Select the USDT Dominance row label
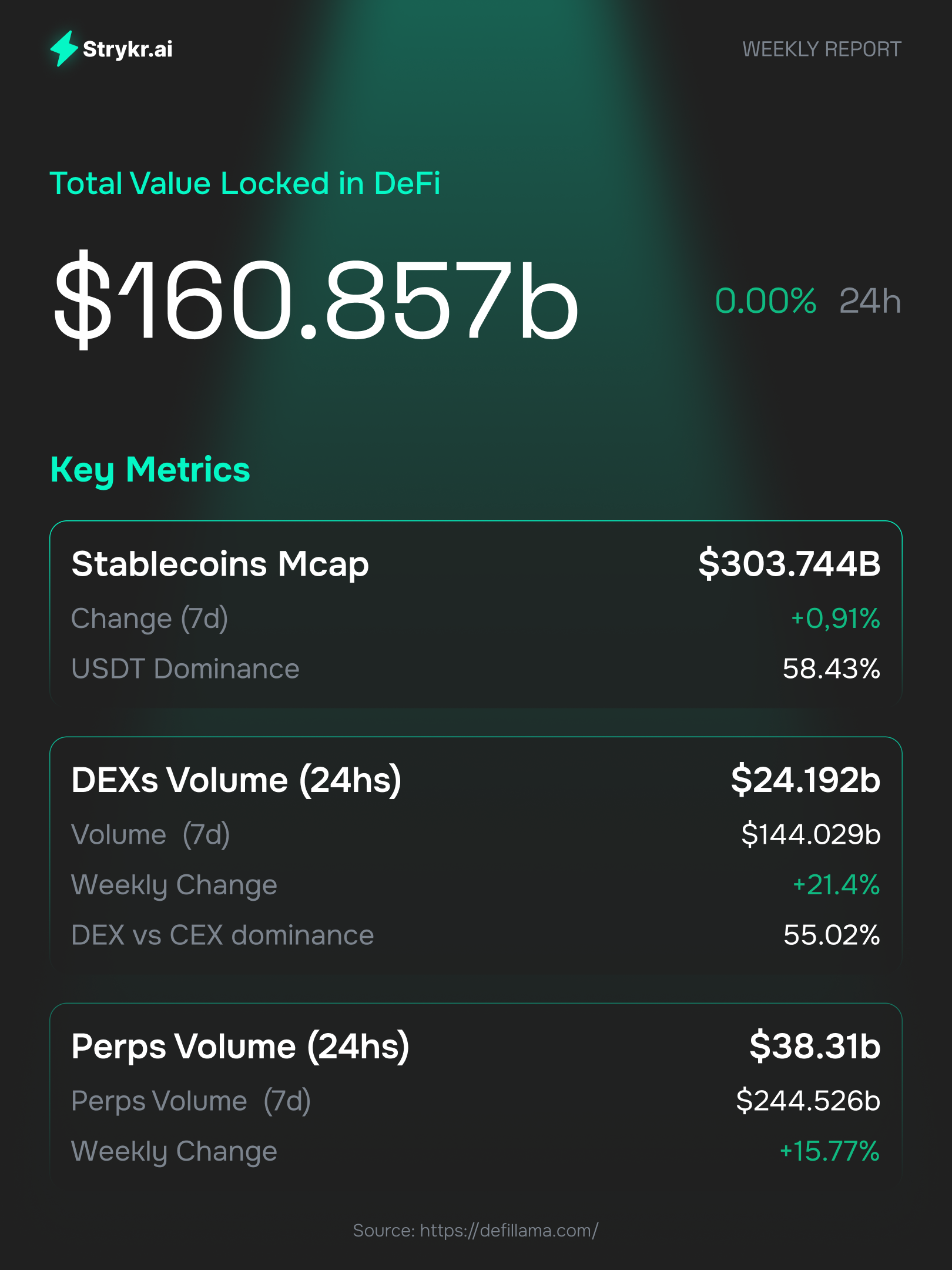The image size is (952, 1270). pos(185,669)
